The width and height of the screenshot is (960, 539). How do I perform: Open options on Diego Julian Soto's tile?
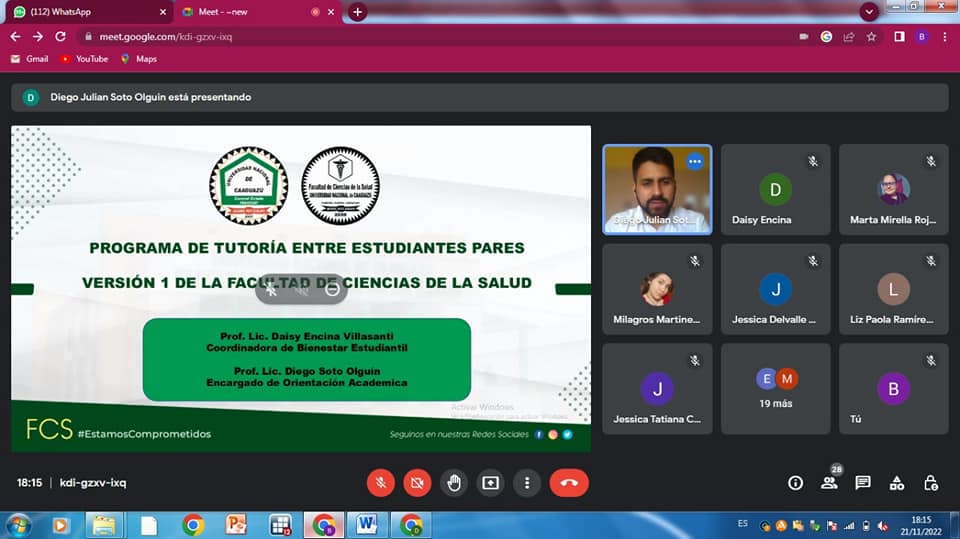695,161
